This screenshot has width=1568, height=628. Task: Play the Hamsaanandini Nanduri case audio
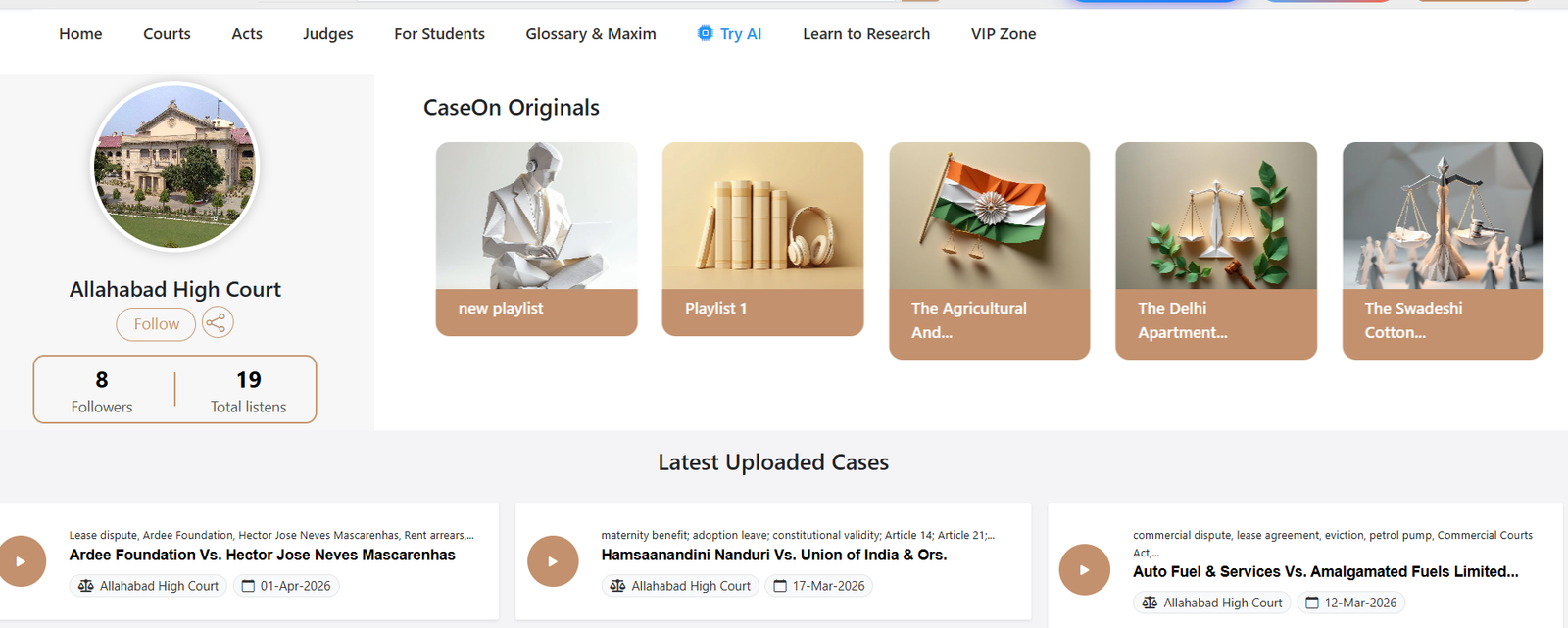pos(553,561)
